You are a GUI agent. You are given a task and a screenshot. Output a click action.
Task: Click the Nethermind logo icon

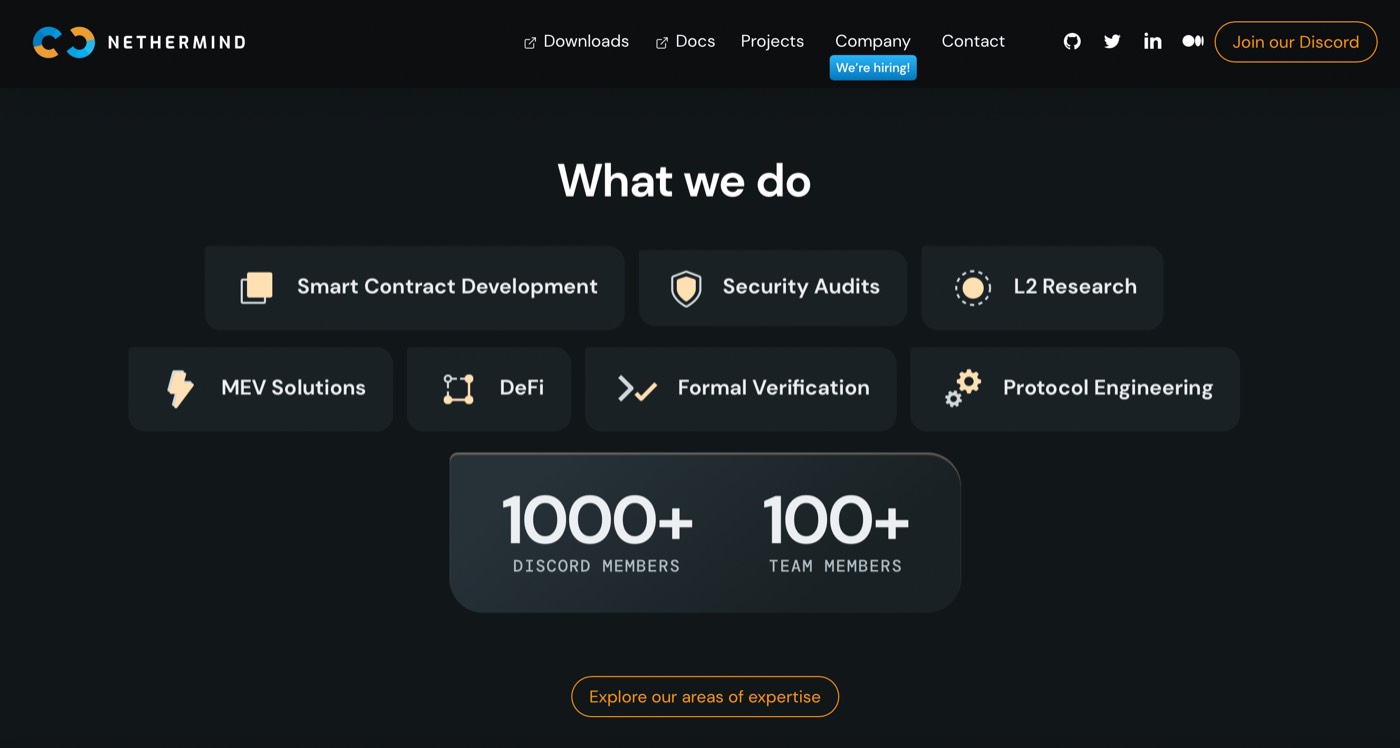pos(64,42)
